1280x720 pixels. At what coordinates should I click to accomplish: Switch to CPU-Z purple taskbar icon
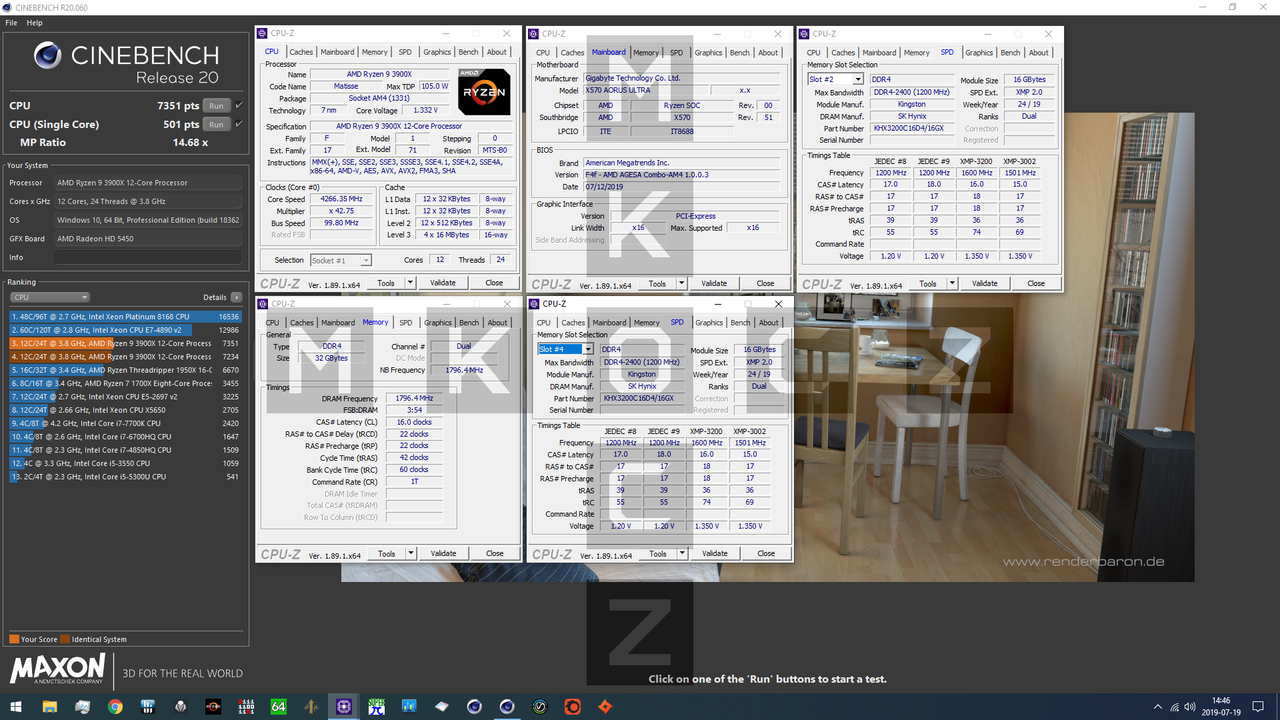tap(344, 707)
